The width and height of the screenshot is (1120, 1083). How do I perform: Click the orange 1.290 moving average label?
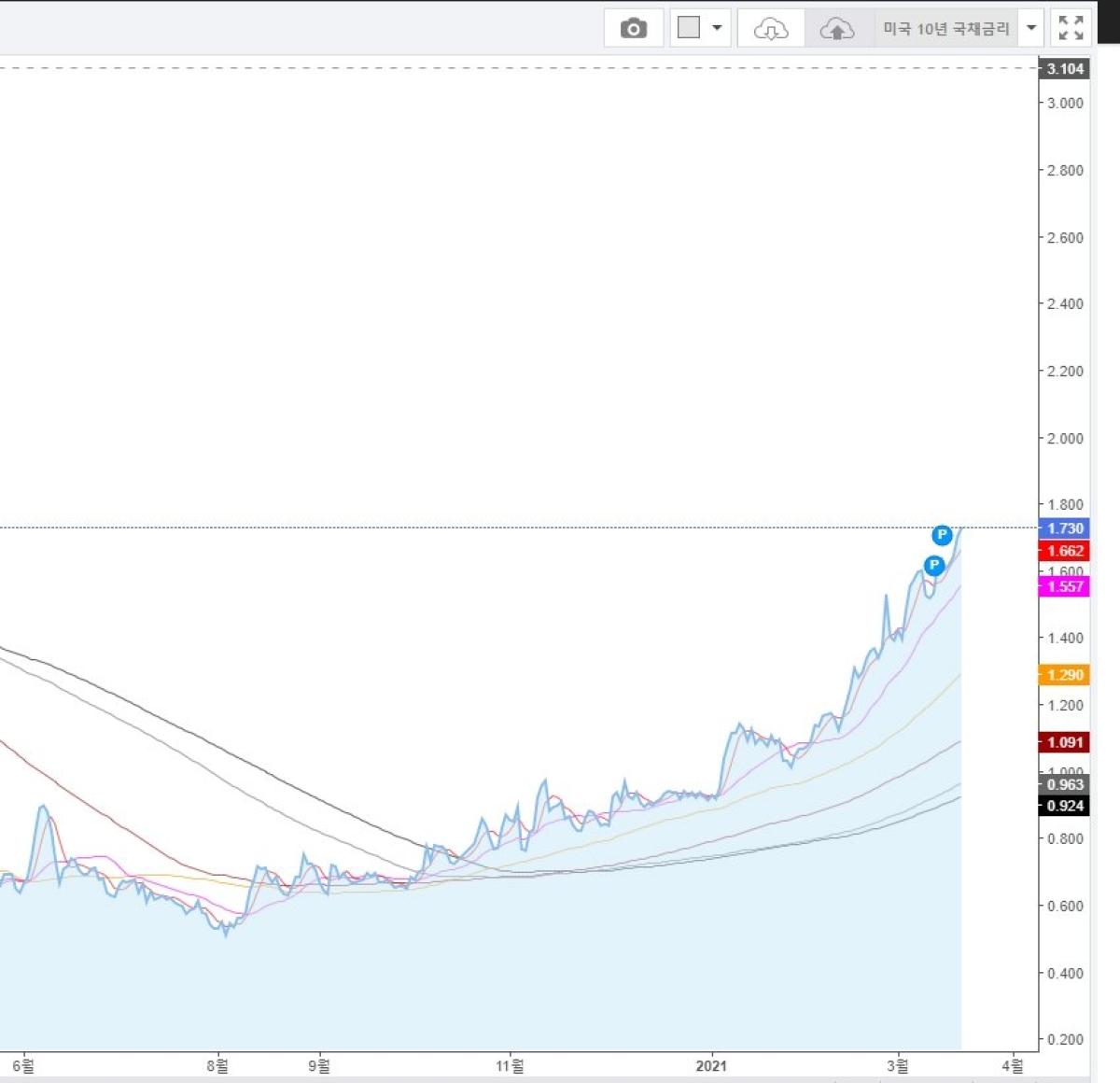1064,675
